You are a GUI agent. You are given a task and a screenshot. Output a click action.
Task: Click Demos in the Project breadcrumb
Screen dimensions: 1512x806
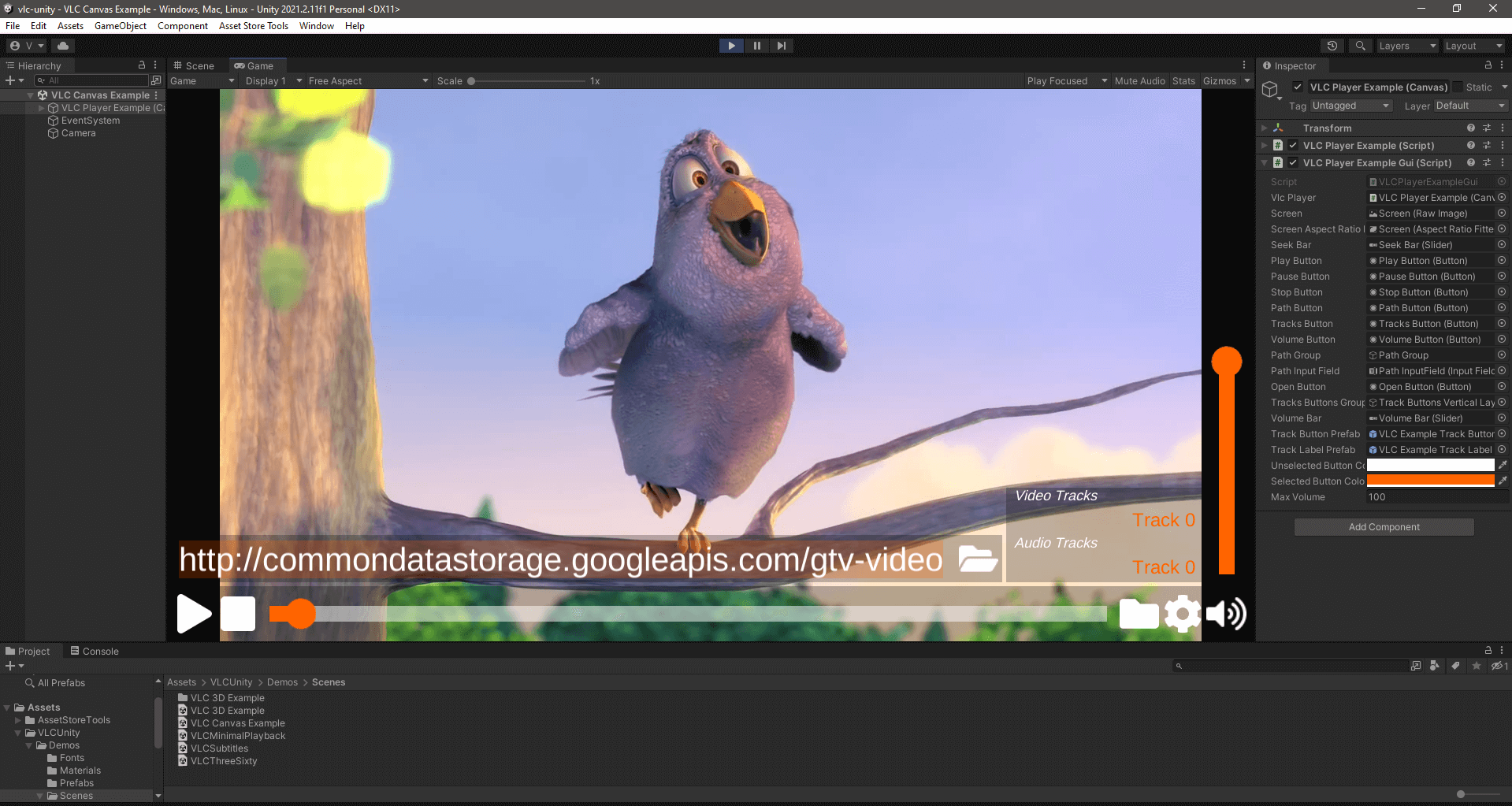(x=282, y=682)
